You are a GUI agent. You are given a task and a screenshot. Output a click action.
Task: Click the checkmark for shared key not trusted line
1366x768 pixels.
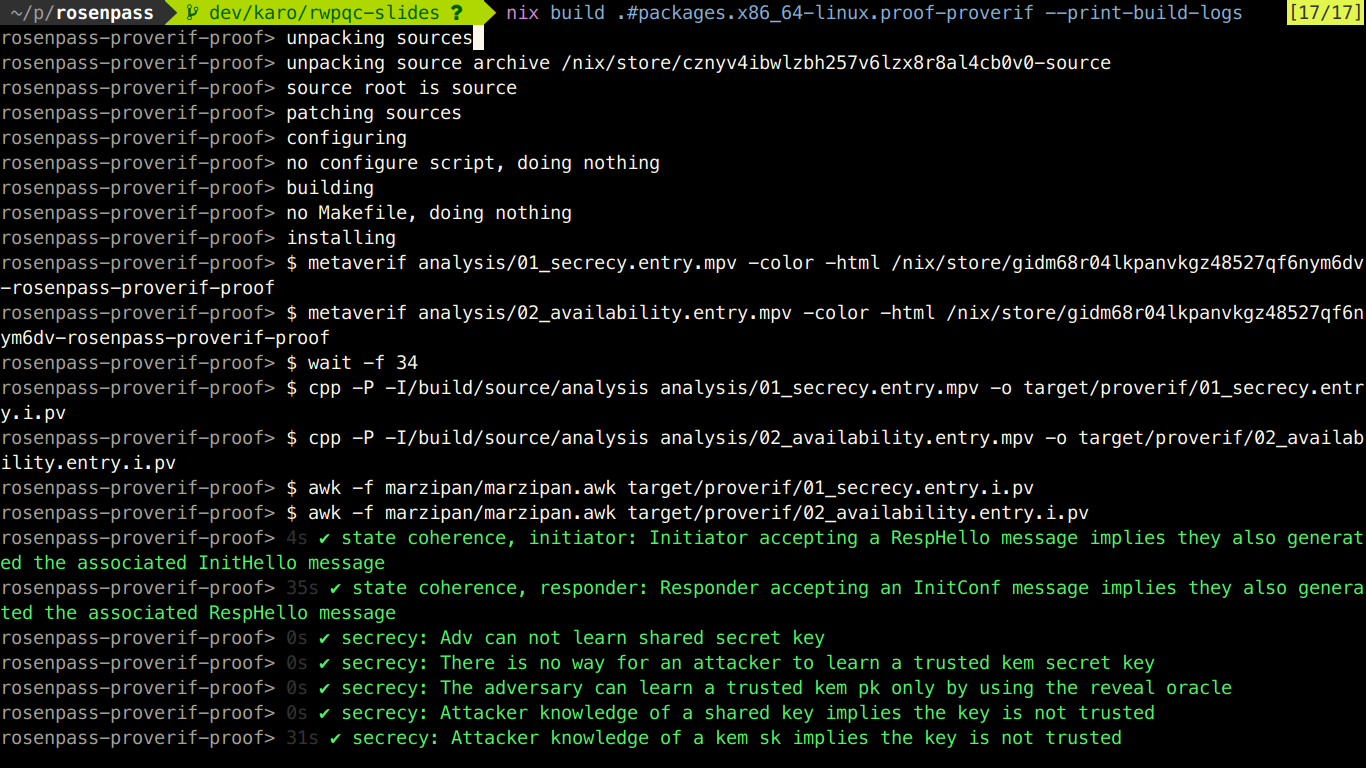(324, 713)
